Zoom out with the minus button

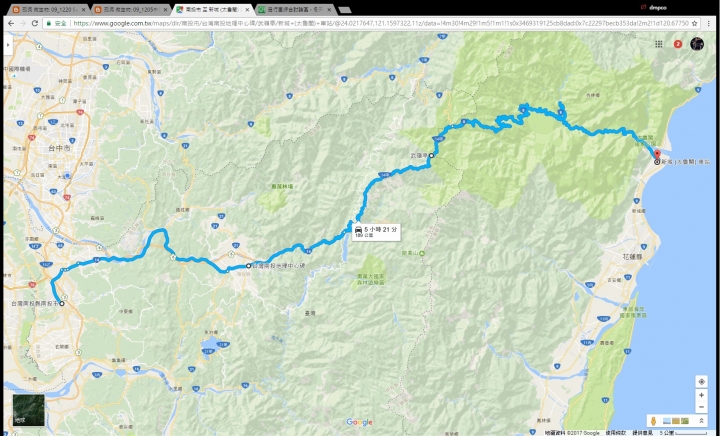[x=701, y=407]
